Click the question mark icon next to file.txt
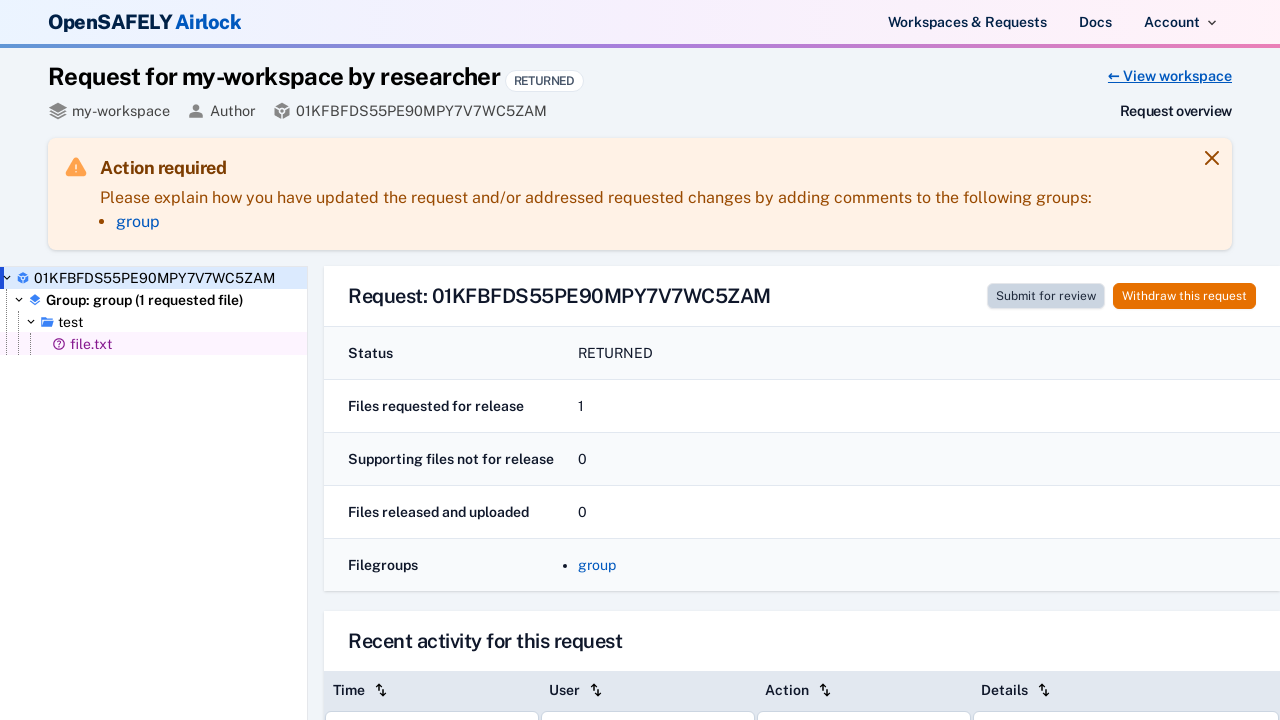 59,344
